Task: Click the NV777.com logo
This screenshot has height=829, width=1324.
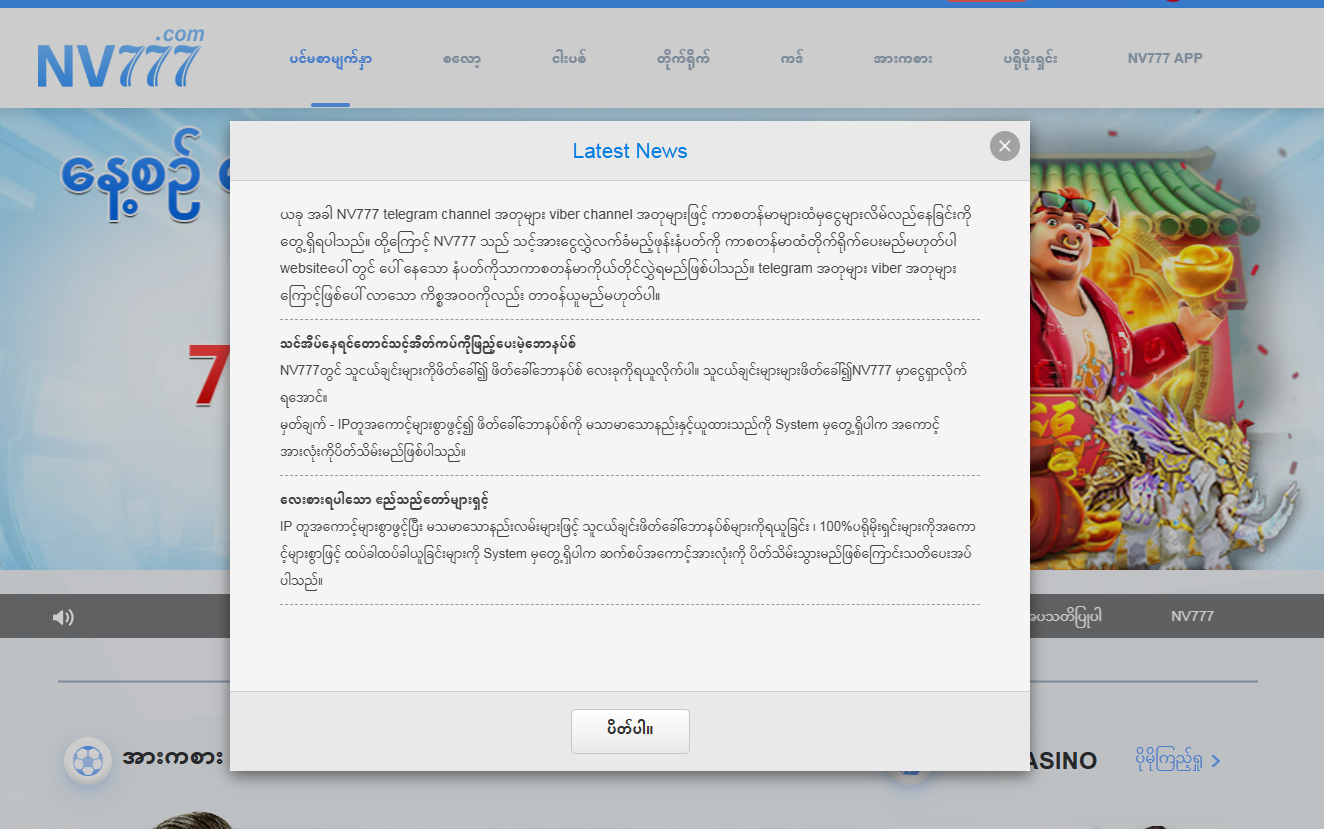Action: [x=120, y=58]
